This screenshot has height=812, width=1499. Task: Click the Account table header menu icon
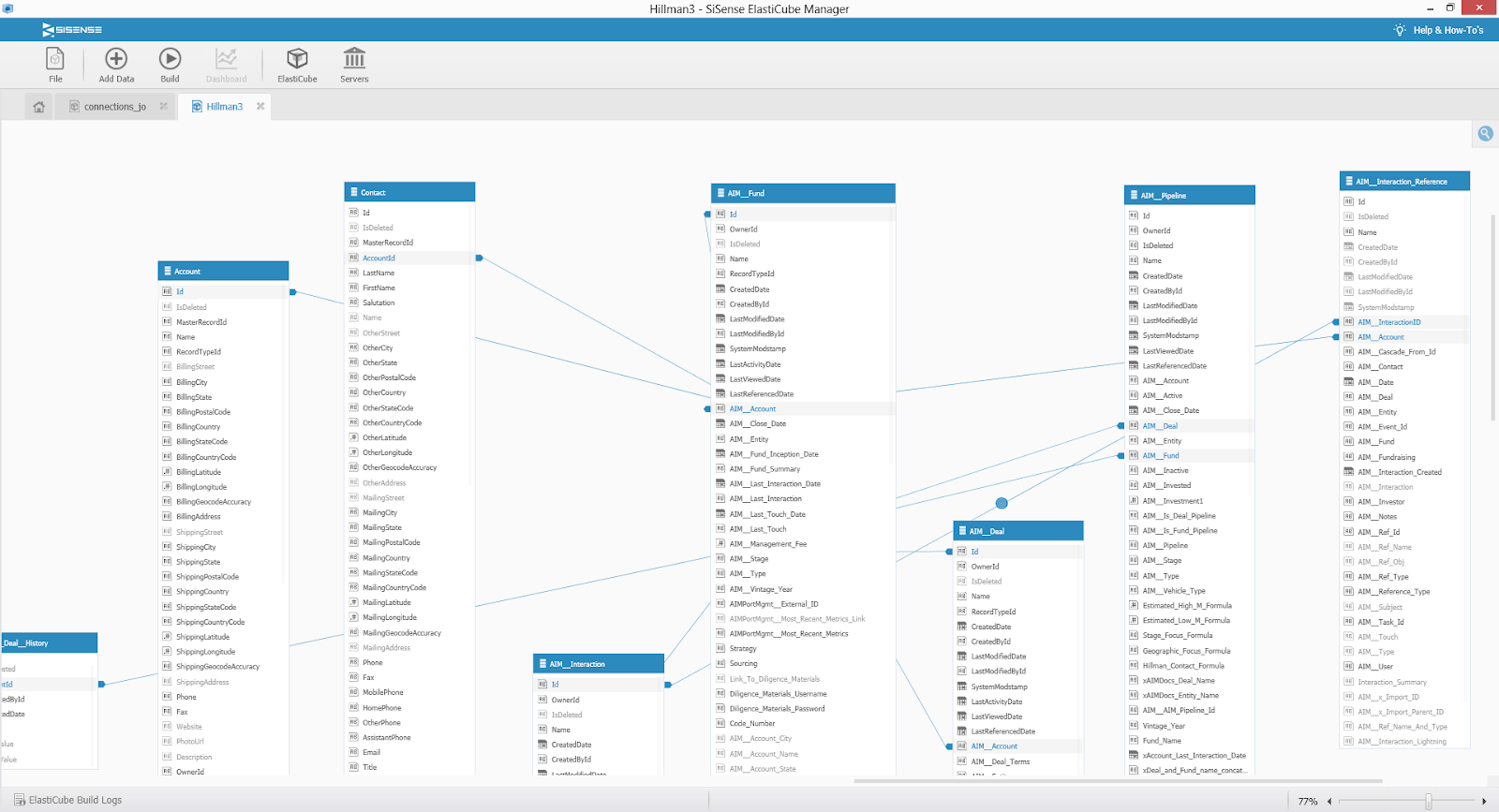point(167,271)
